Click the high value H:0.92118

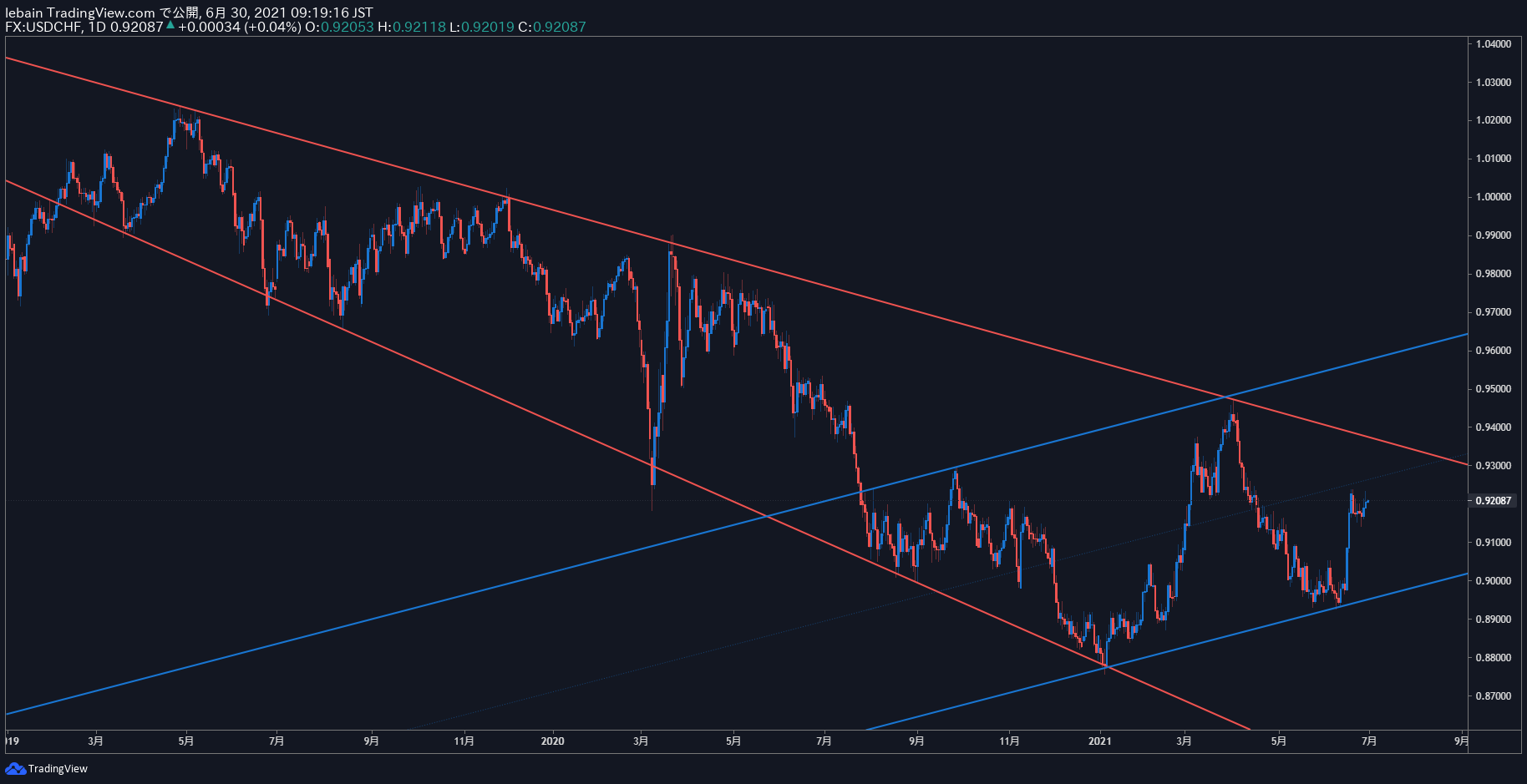pyautogui.click(x=412, y=27)
